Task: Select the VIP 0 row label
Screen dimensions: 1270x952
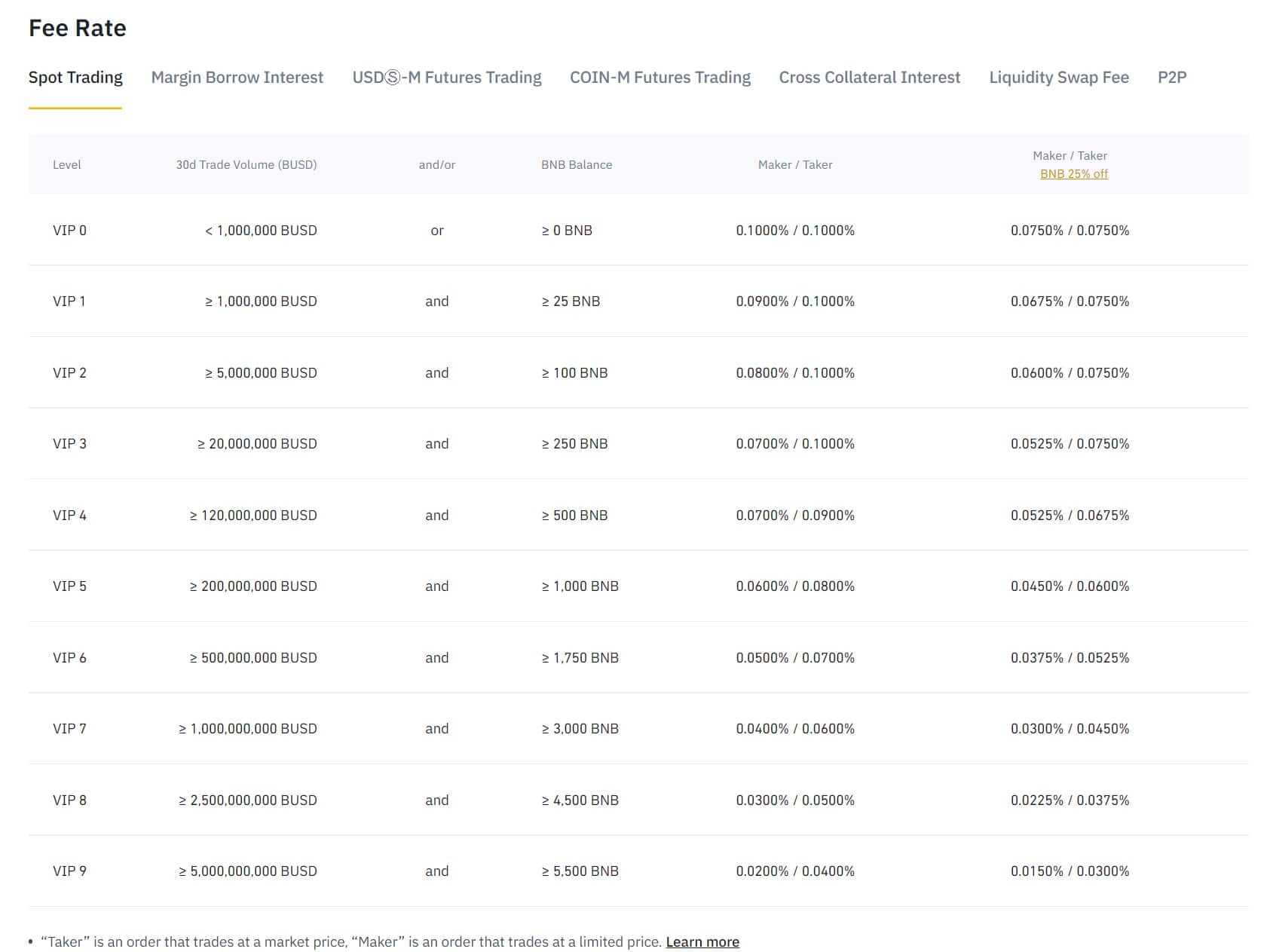Action: 69,231
